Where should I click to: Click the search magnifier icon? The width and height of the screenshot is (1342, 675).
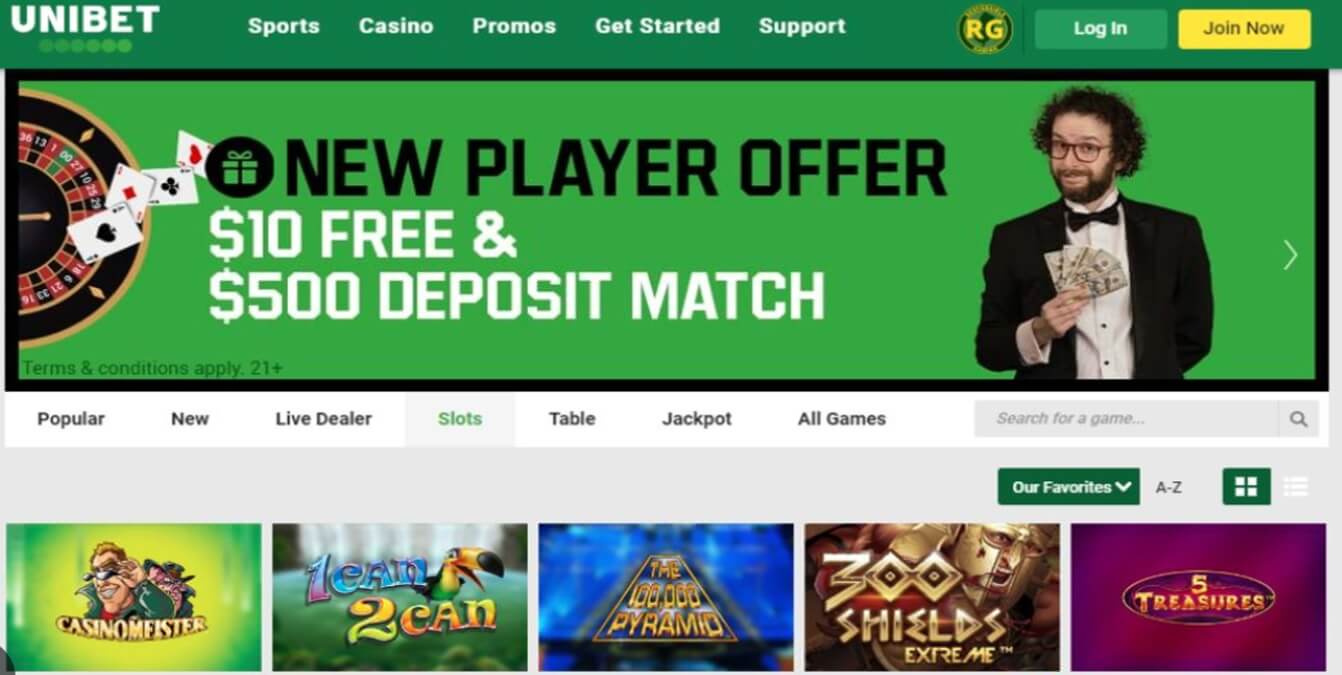tap(1298, 419)
